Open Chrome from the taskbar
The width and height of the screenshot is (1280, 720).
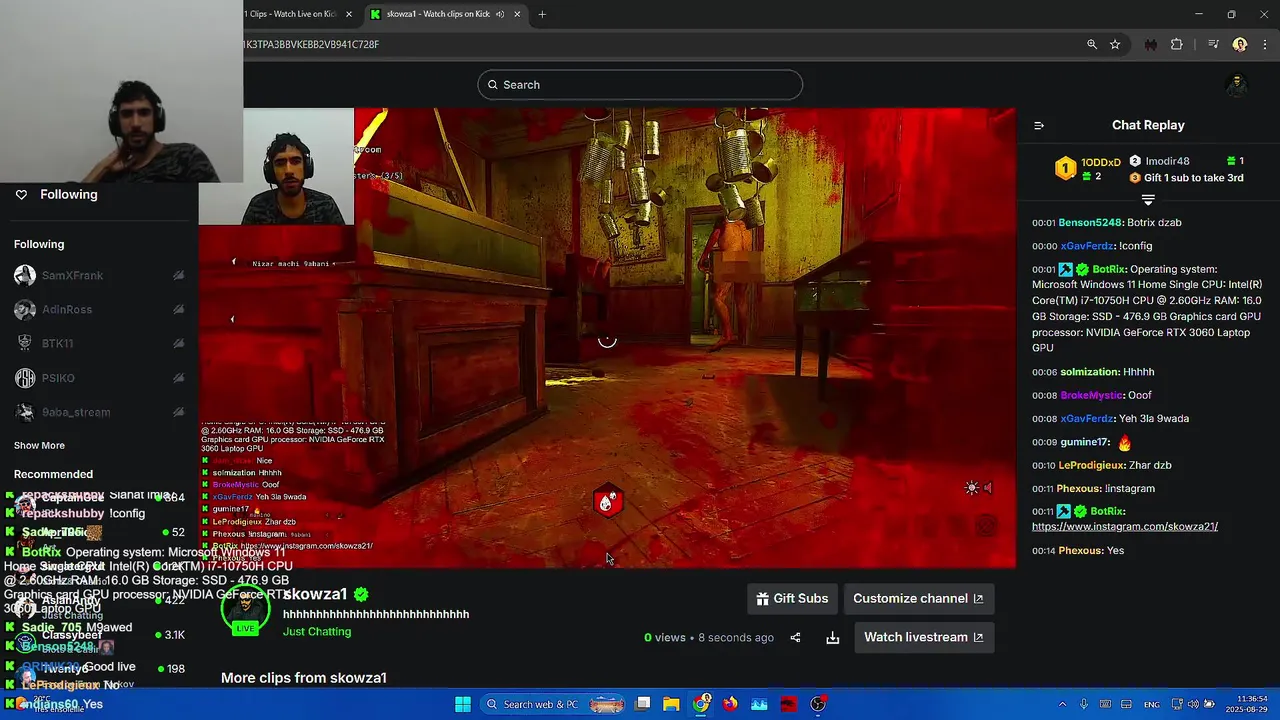point(701,704)
